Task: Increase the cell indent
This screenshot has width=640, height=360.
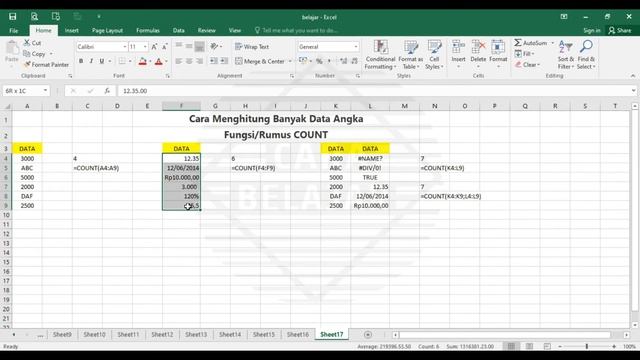Action: point(224,61)
